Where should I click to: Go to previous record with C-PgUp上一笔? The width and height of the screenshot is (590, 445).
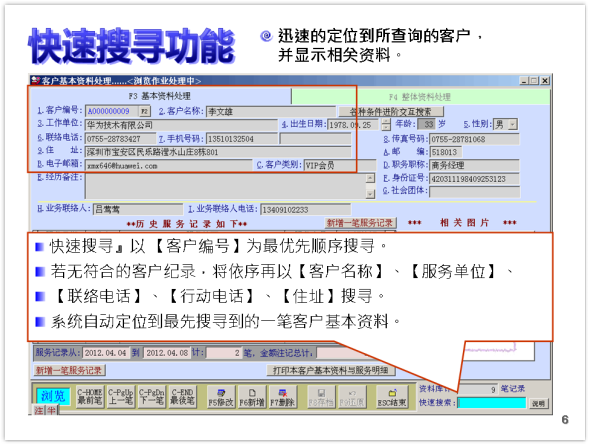pyautogui.click(x=120, y=396)
